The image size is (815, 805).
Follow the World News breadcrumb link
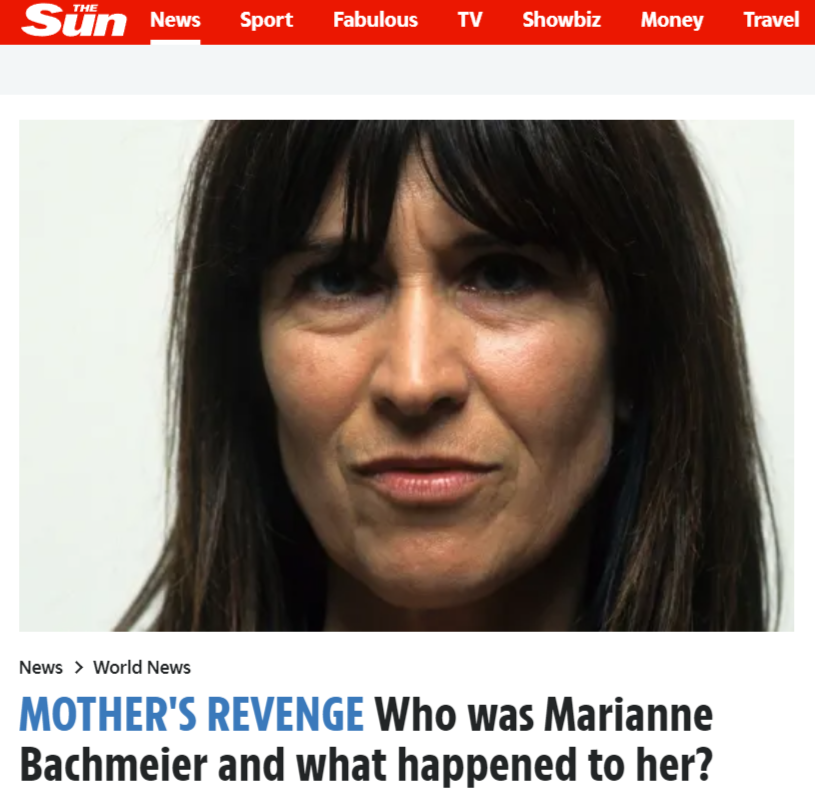point(142,667)
